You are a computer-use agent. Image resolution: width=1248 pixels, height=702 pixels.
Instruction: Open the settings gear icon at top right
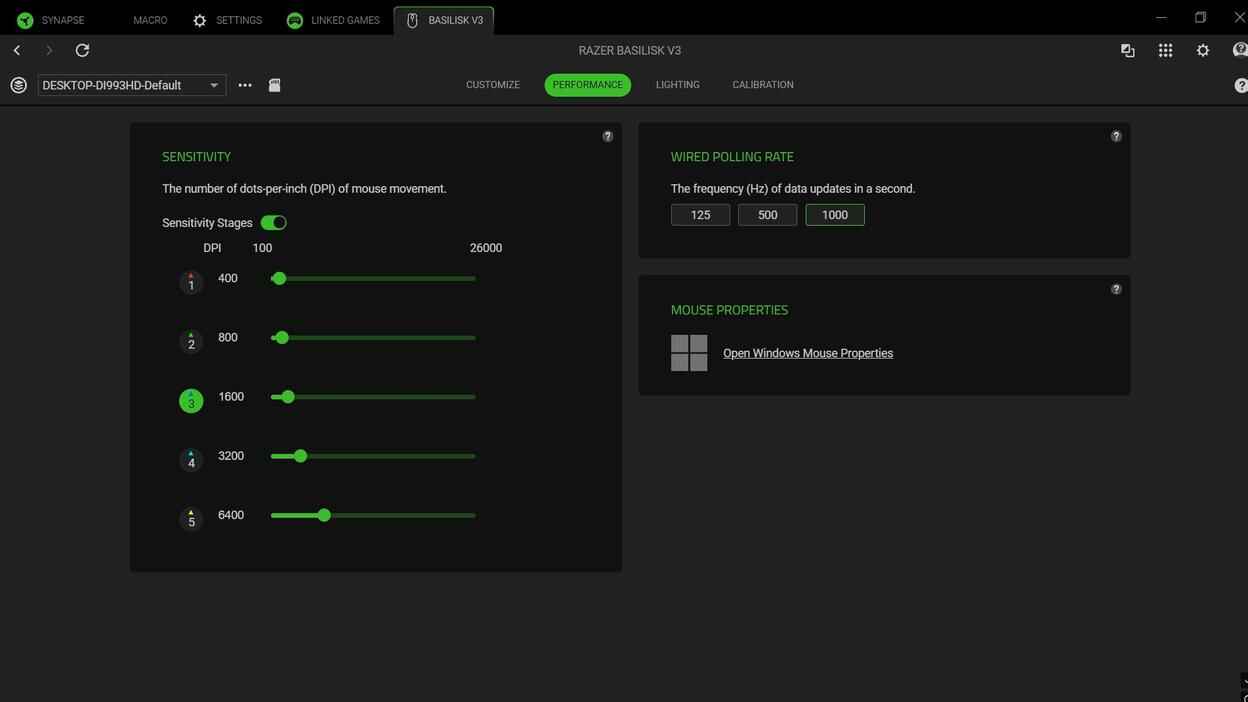(1203, 50)
